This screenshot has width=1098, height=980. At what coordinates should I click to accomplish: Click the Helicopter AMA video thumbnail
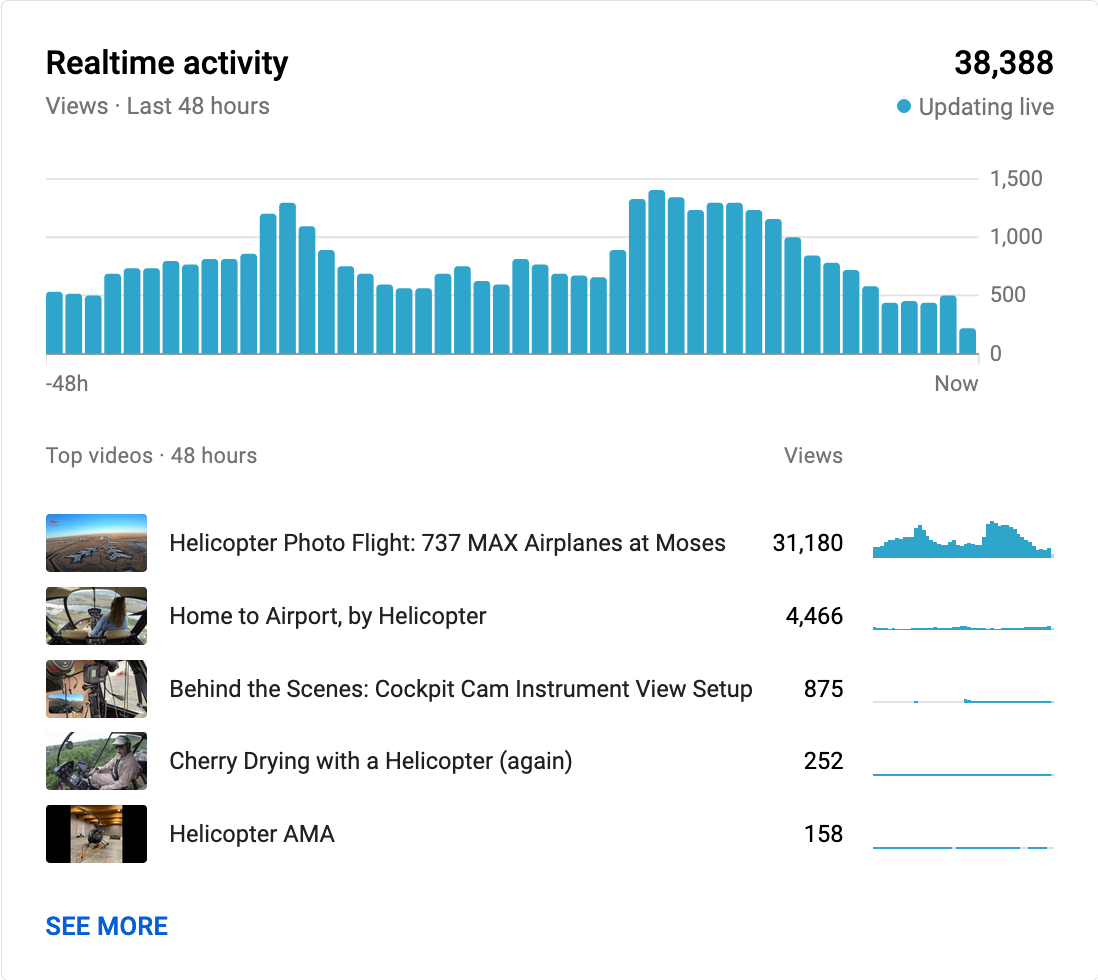[x=96, y=834]
